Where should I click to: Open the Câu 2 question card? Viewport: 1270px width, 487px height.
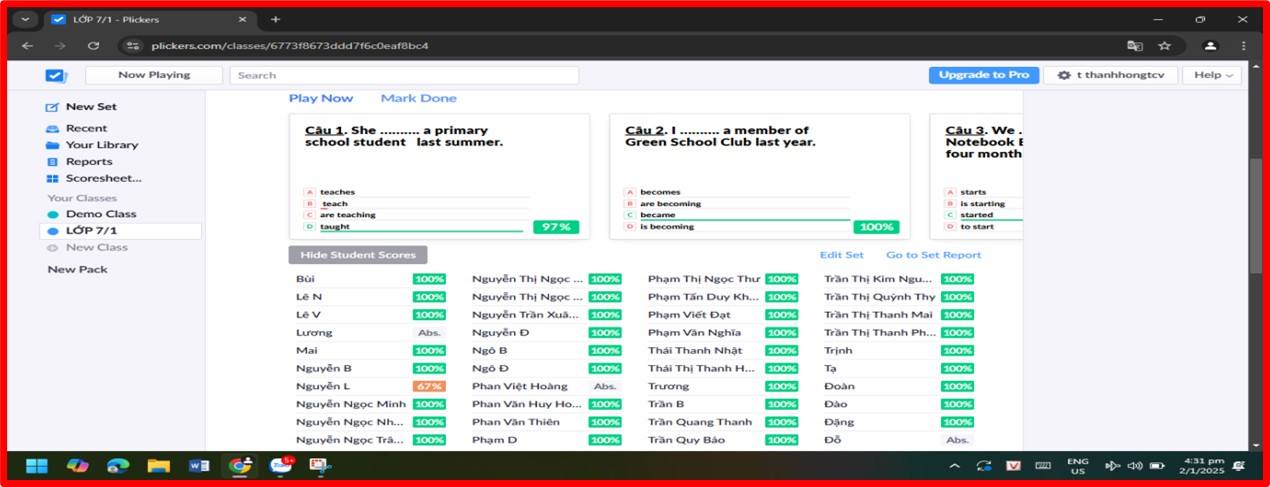pos(760,176)
